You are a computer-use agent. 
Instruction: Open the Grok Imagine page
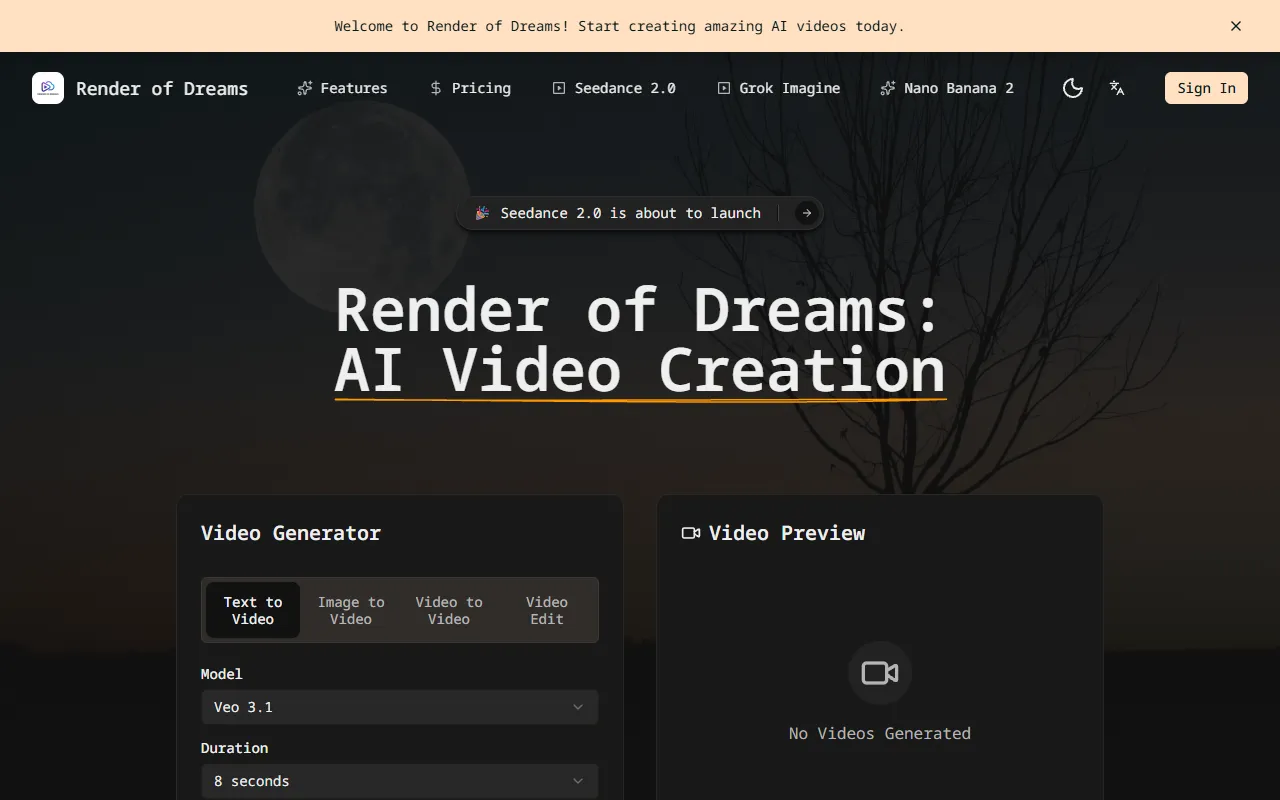click(x=778, y=88)
